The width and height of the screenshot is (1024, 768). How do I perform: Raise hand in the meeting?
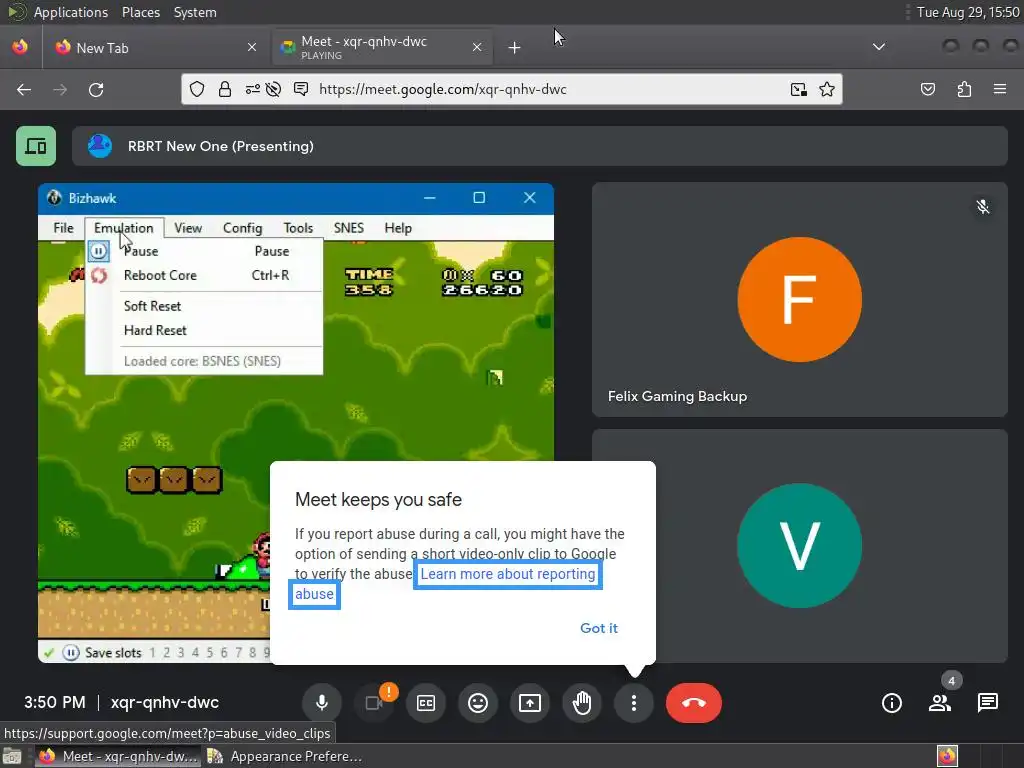click(582, 703)
